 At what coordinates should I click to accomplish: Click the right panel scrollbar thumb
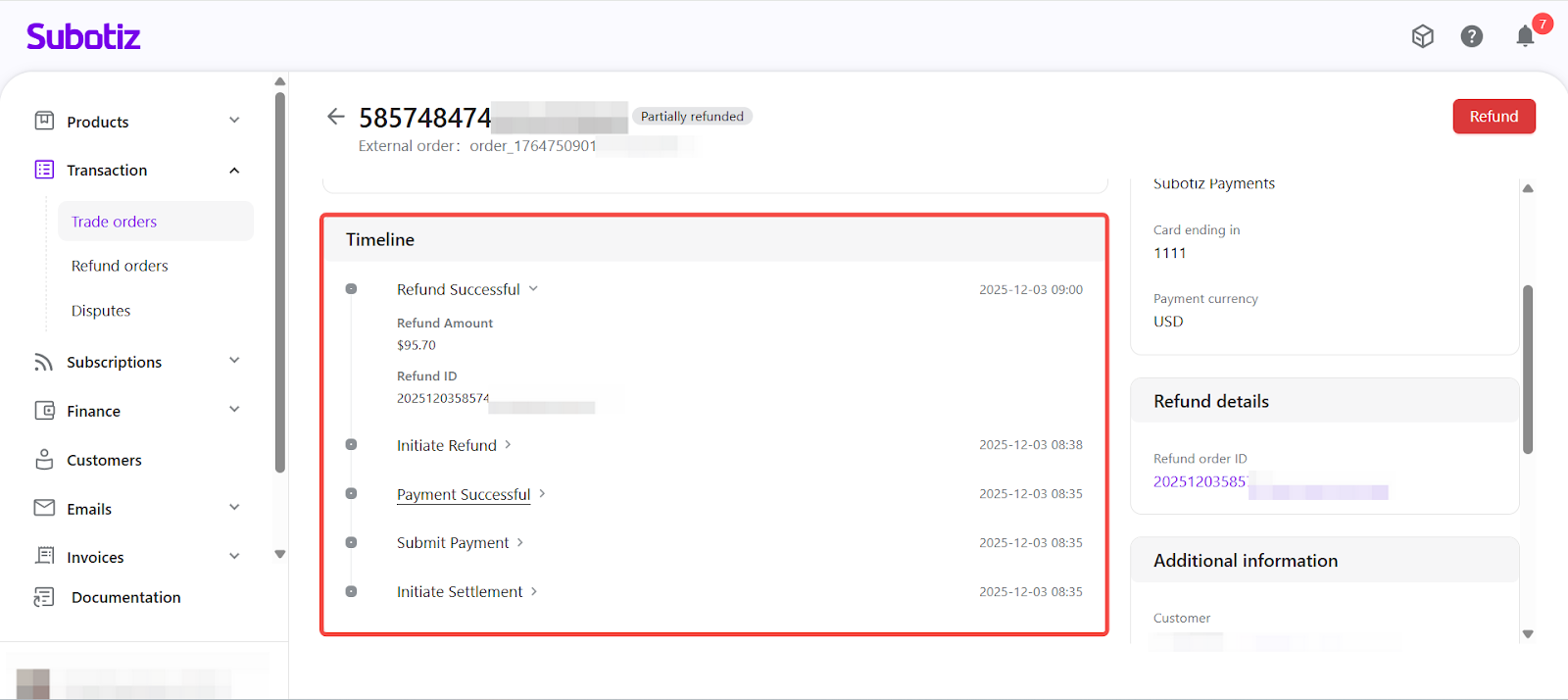click(1527, 369)
